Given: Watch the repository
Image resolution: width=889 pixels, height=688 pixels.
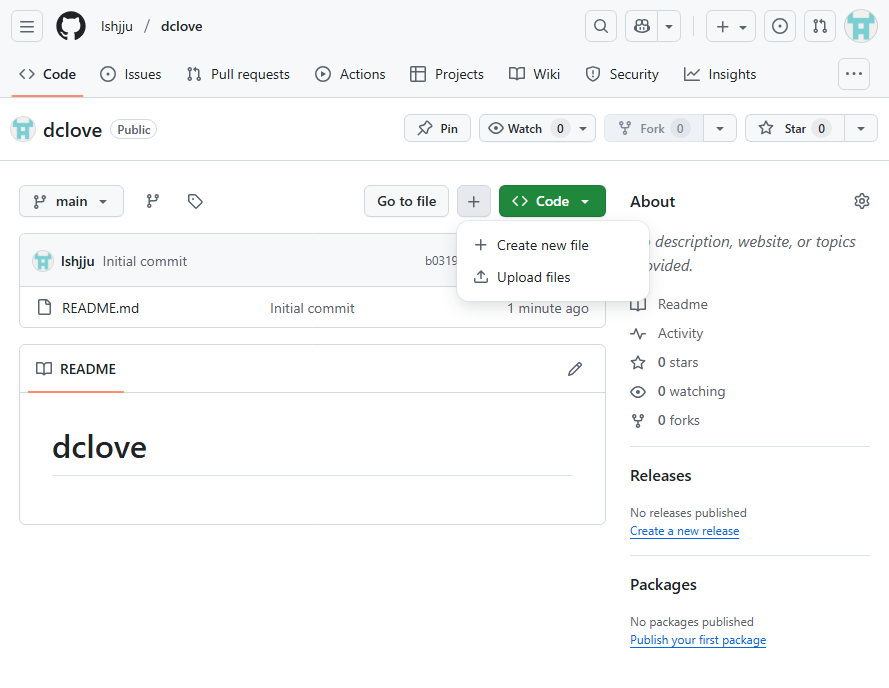Looking at the screenshot, I should coord(524,128).
